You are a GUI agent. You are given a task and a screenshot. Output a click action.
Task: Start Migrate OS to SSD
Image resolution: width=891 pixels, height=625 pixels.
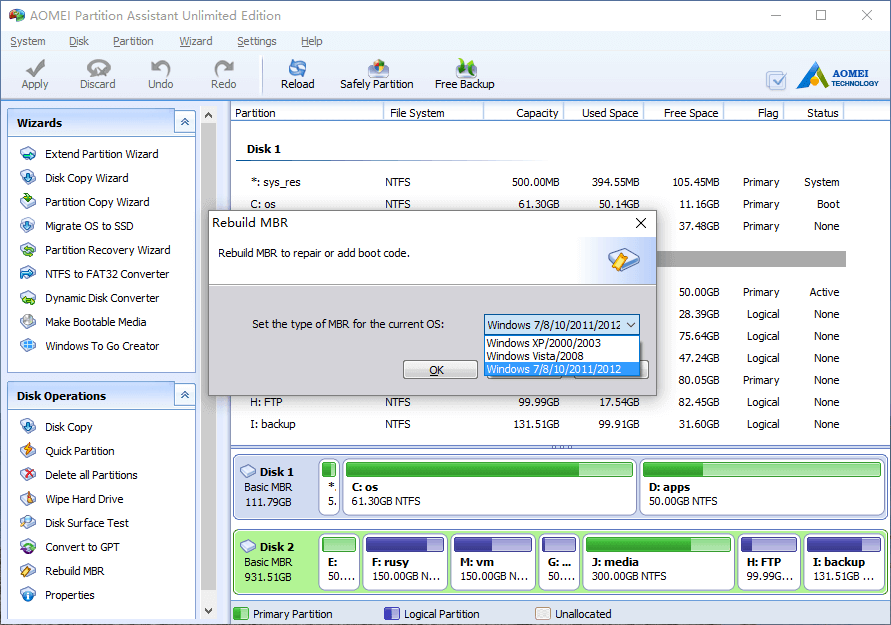[89, 226]
